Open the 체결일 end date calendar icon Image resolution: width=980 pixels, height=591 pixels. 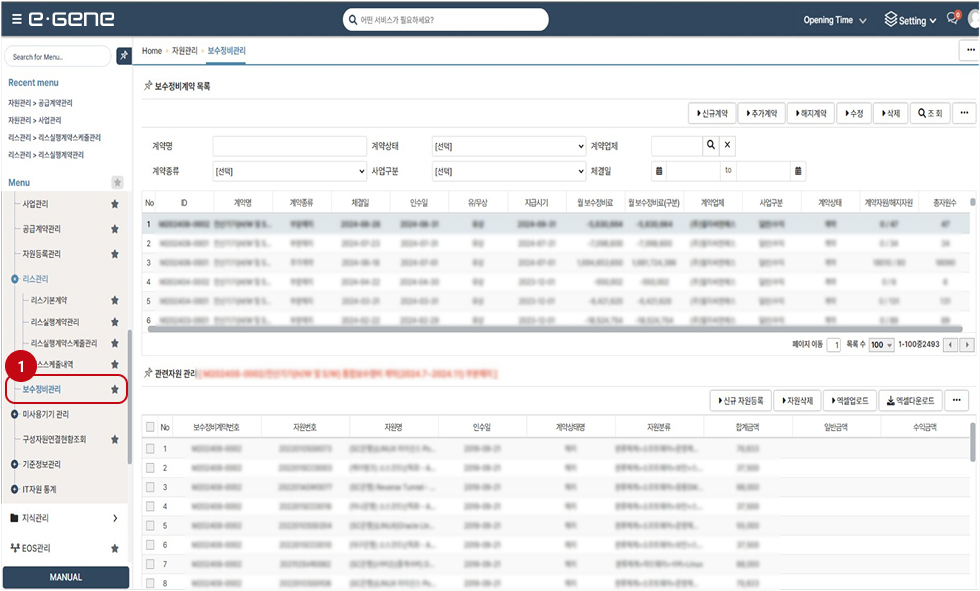[x=798, y=171]
